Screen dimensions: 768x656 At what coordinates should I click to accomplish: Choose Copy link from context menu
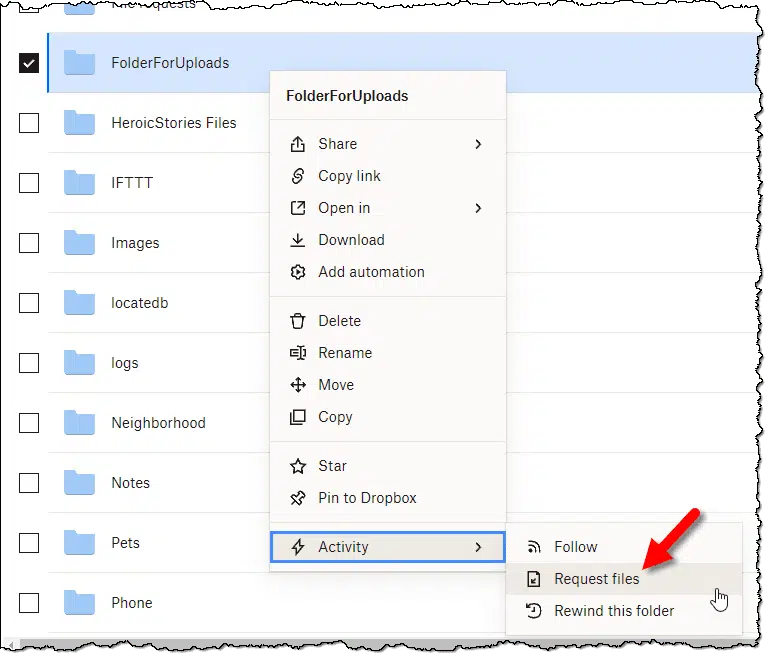tap(388, 176)
